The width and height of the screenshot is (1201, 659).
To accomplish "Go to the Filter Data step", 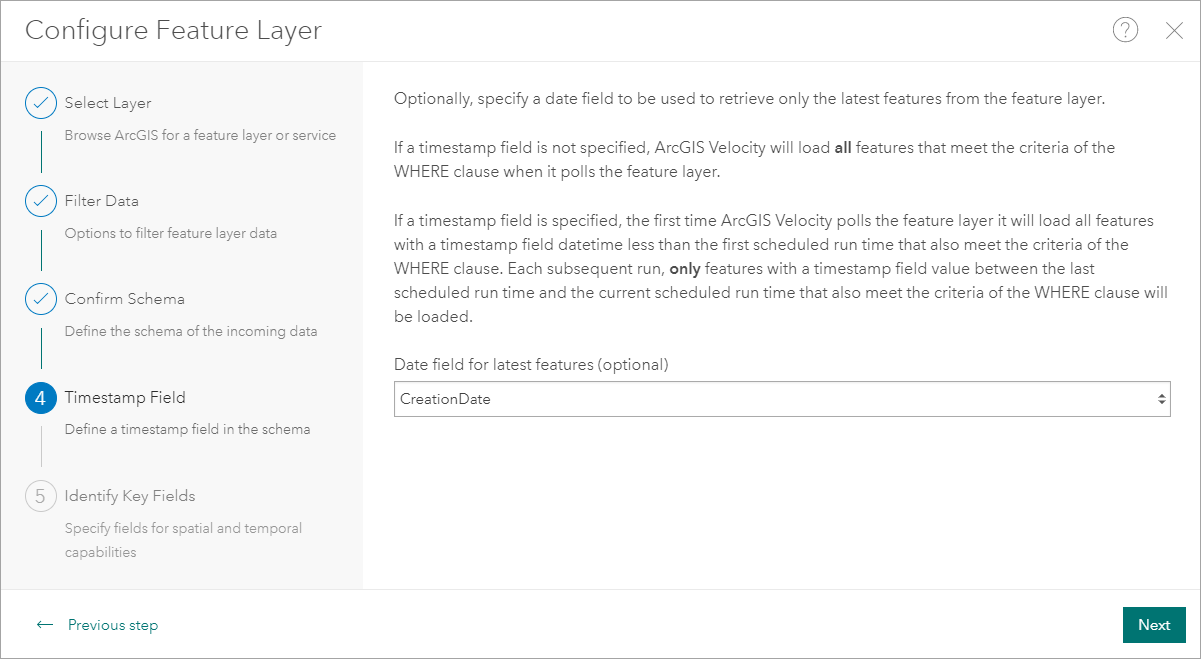I will tap(101, 201).
